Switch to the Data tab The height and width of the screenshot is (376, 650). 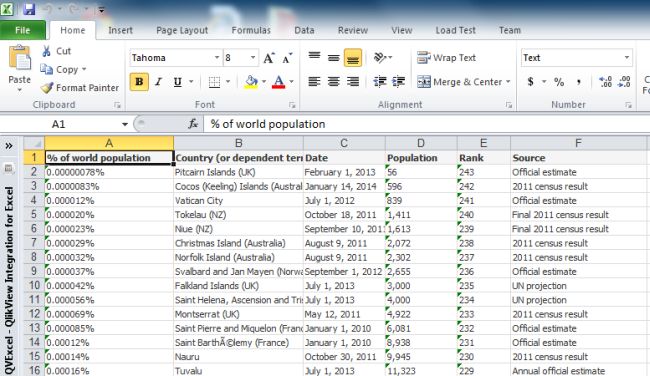click(304, 30)
